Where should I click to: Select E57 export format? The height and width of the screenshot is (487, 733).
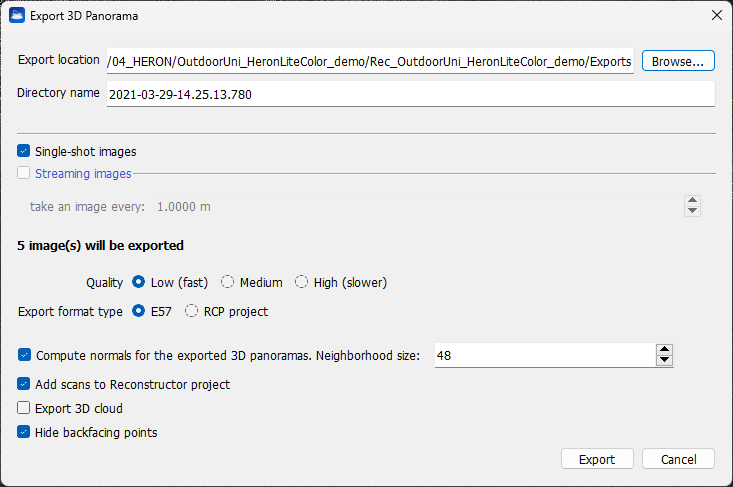pos(139,312)
